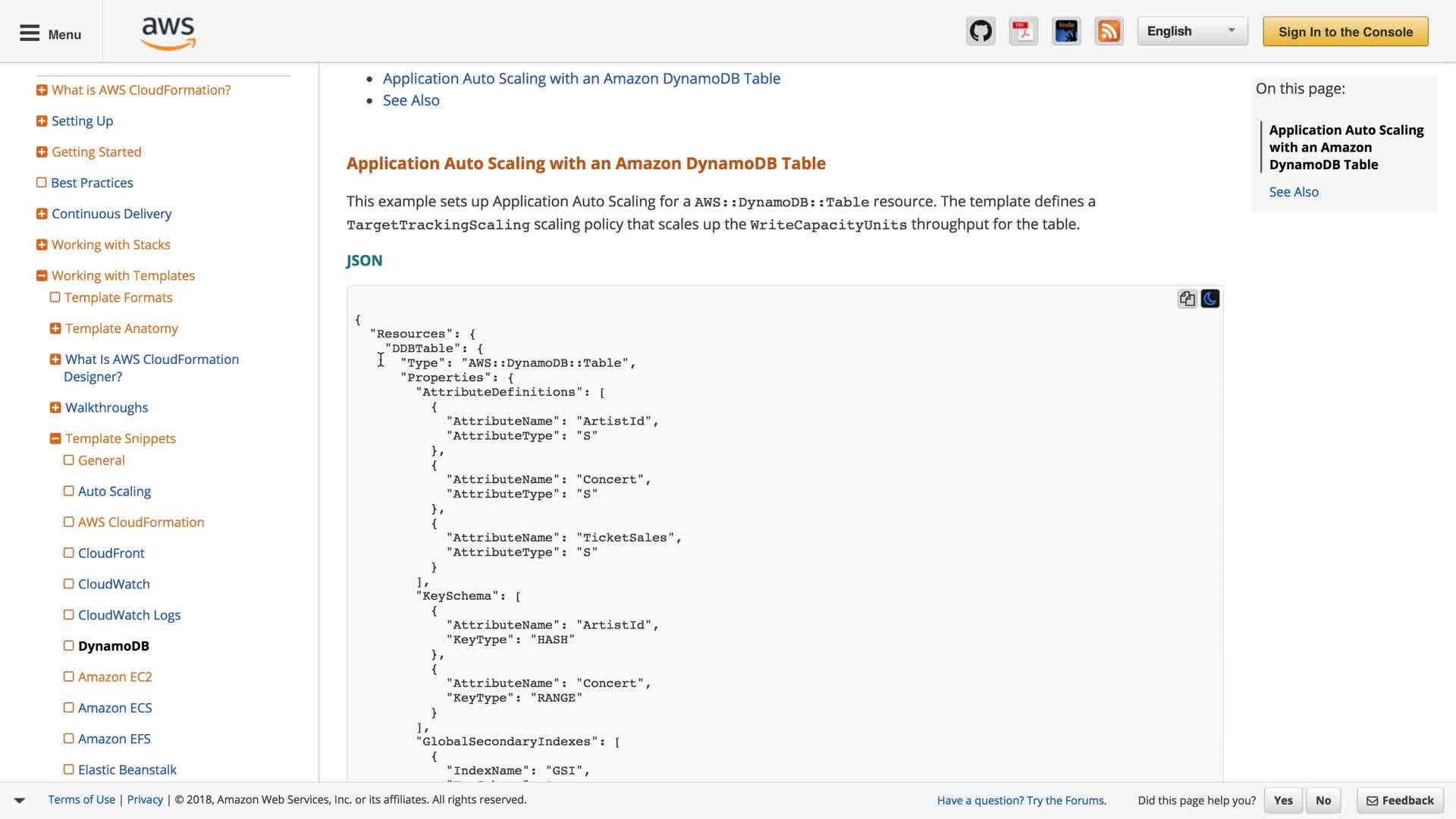Expand the Template Anatomy node

55,328
